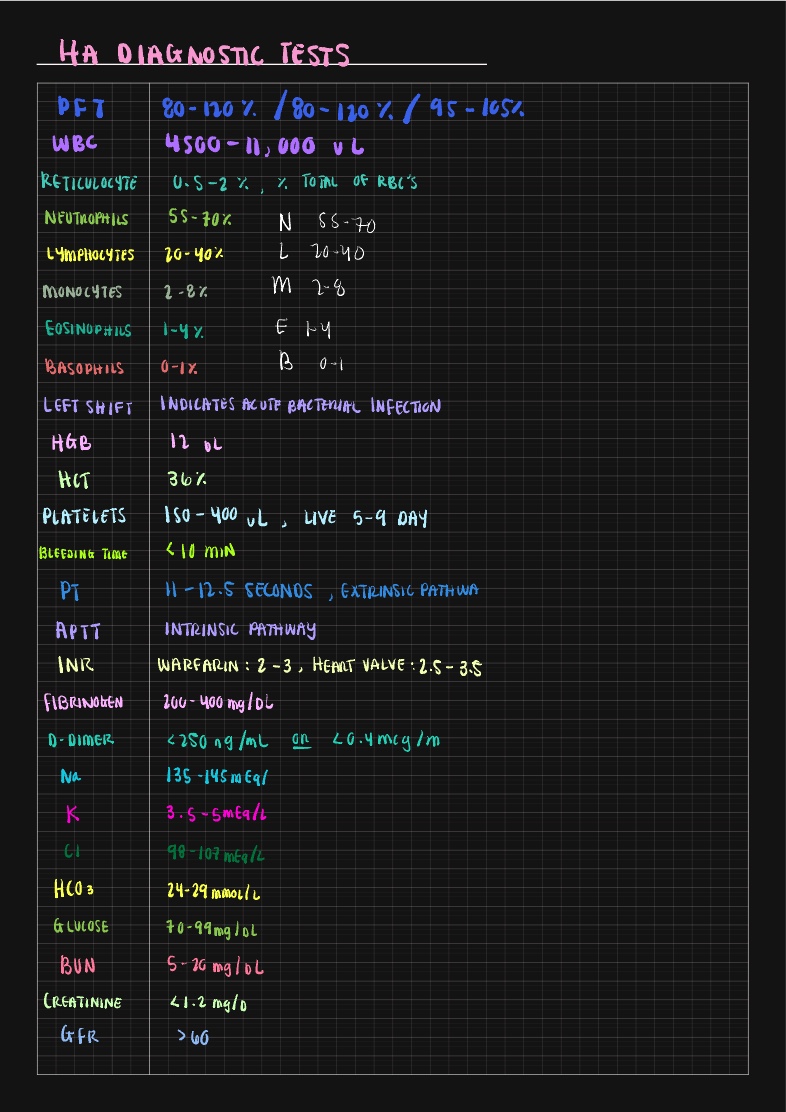This screenshot has height=1112, width=786.
Task: Click the text '% TOTAL OF RBC'S'
Action: [x=347, y=182]
